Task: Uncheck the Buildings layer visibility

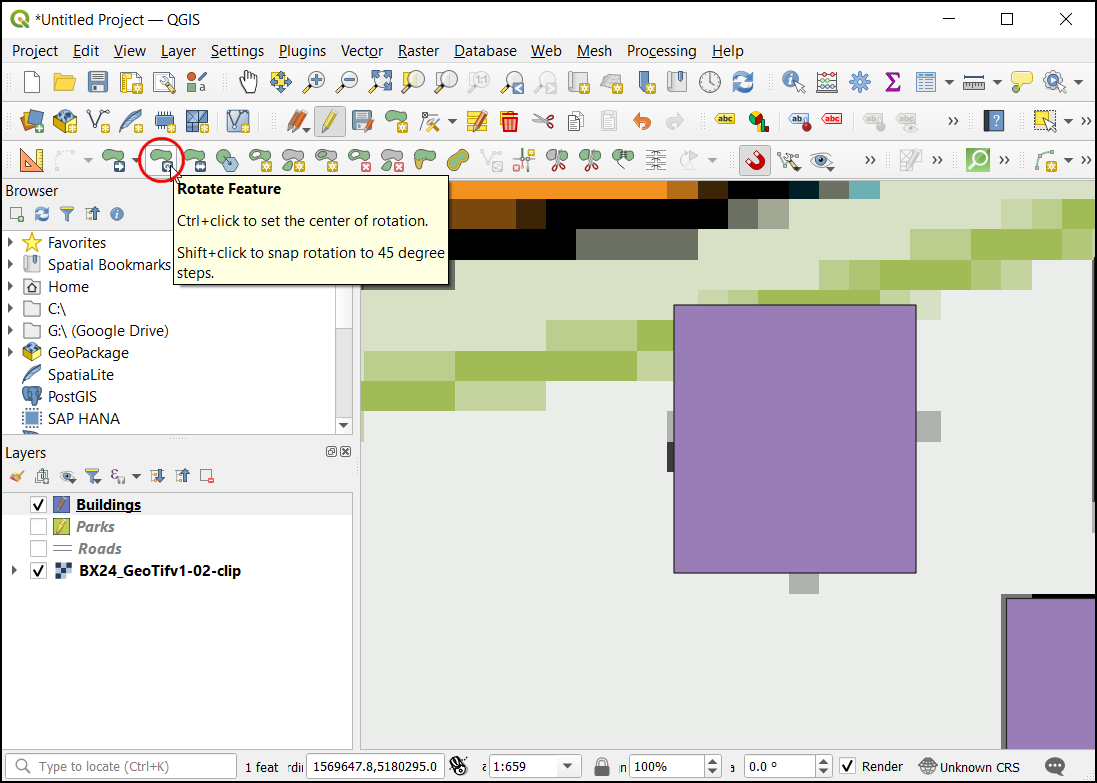Action: click(39, 505)
